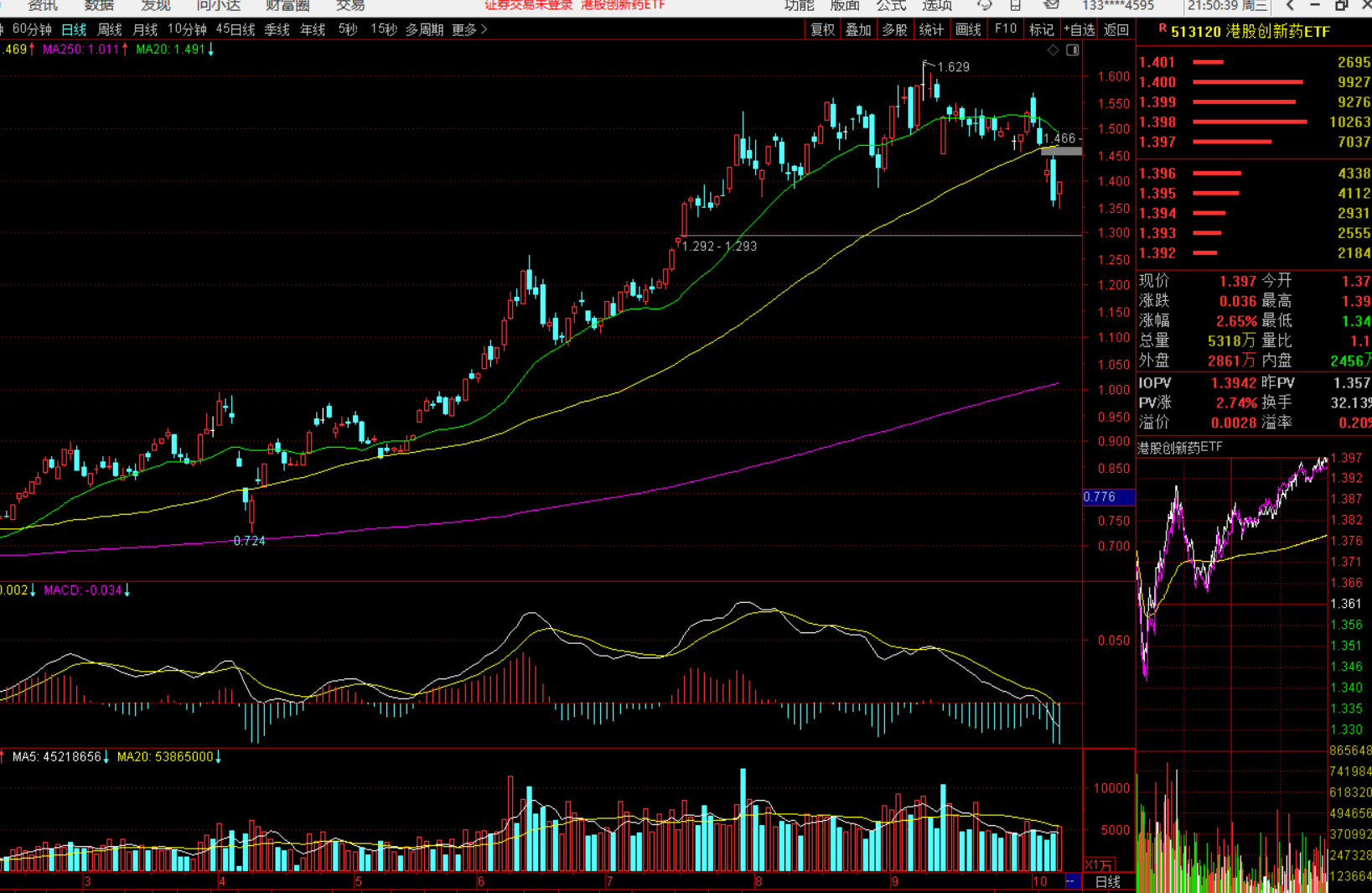Open the 日线 period selector at bottom
1372x893 pixels.
point(1108,882)
